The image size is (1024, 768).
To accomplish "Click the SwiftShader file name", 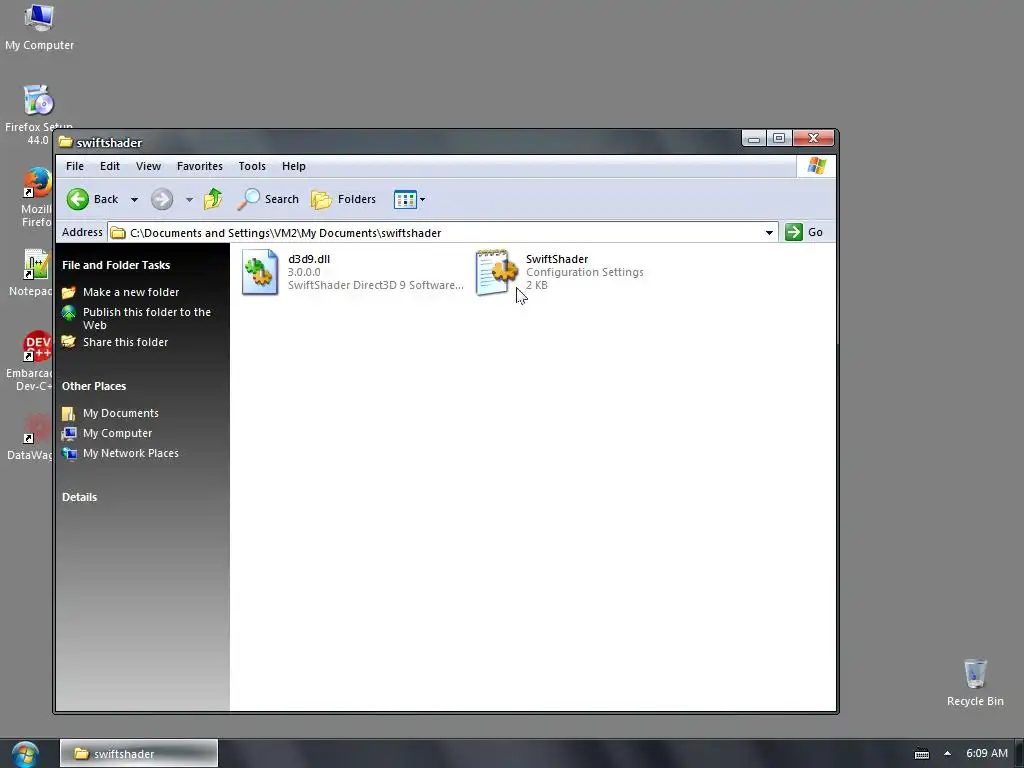I will click(x=557, y=259).
